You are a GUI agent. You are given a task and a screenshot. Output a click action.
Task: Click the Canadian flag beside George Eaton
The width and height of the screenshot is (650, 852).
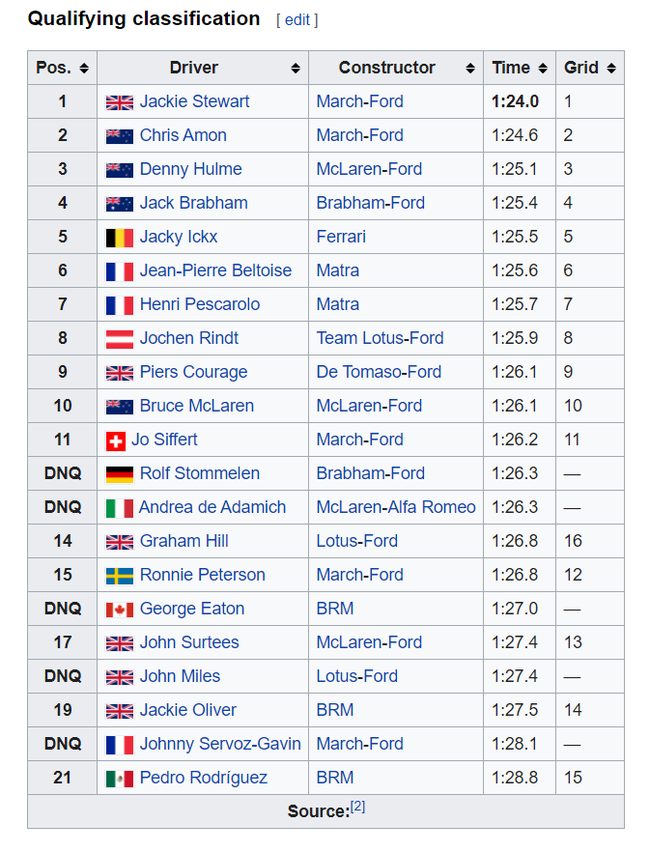tap(119, 610)
